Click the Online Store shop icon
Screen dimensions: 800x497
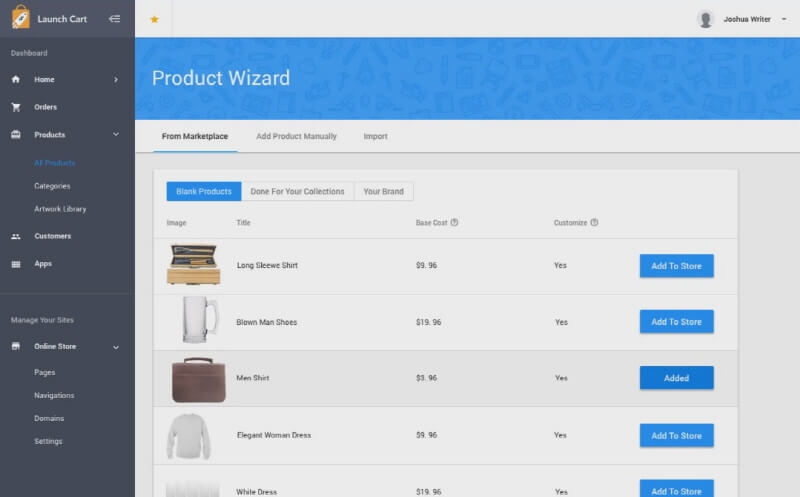click(x=16, y=346)
